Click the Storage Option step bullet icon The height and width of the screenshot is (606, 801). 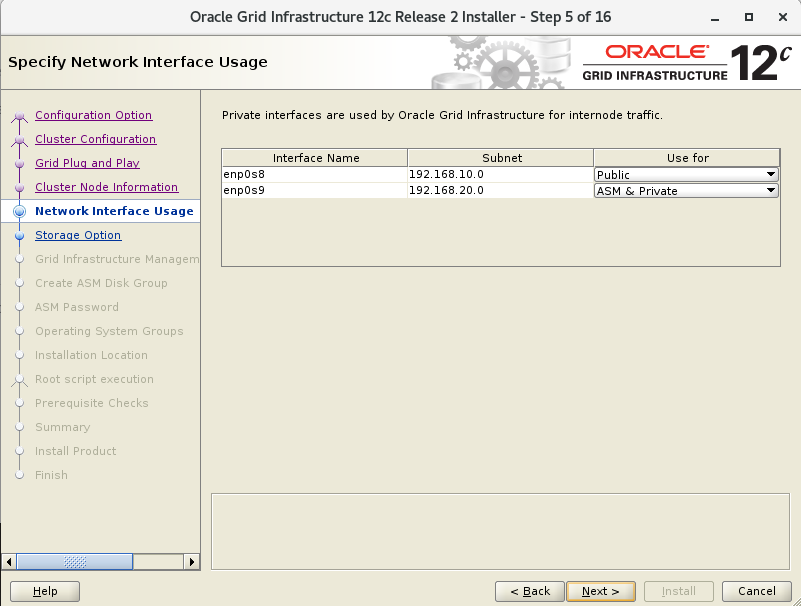tap(18, 236)
